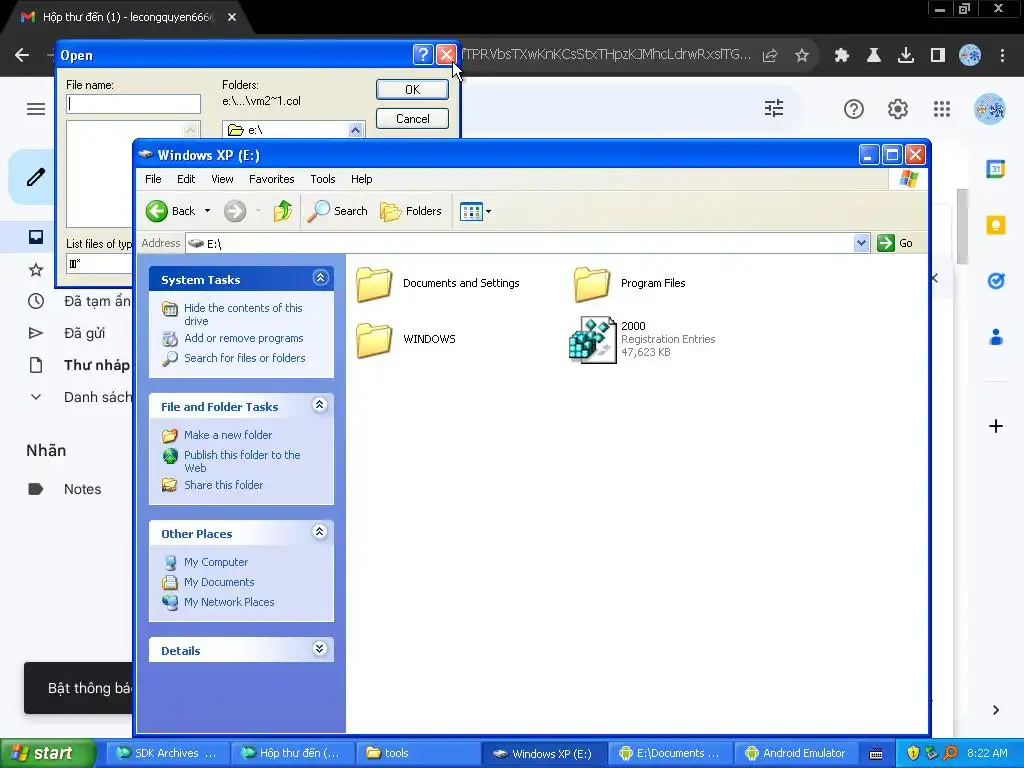Switch to the tools taskbar window
1024x768 pixels.
(x=418, y=753)
